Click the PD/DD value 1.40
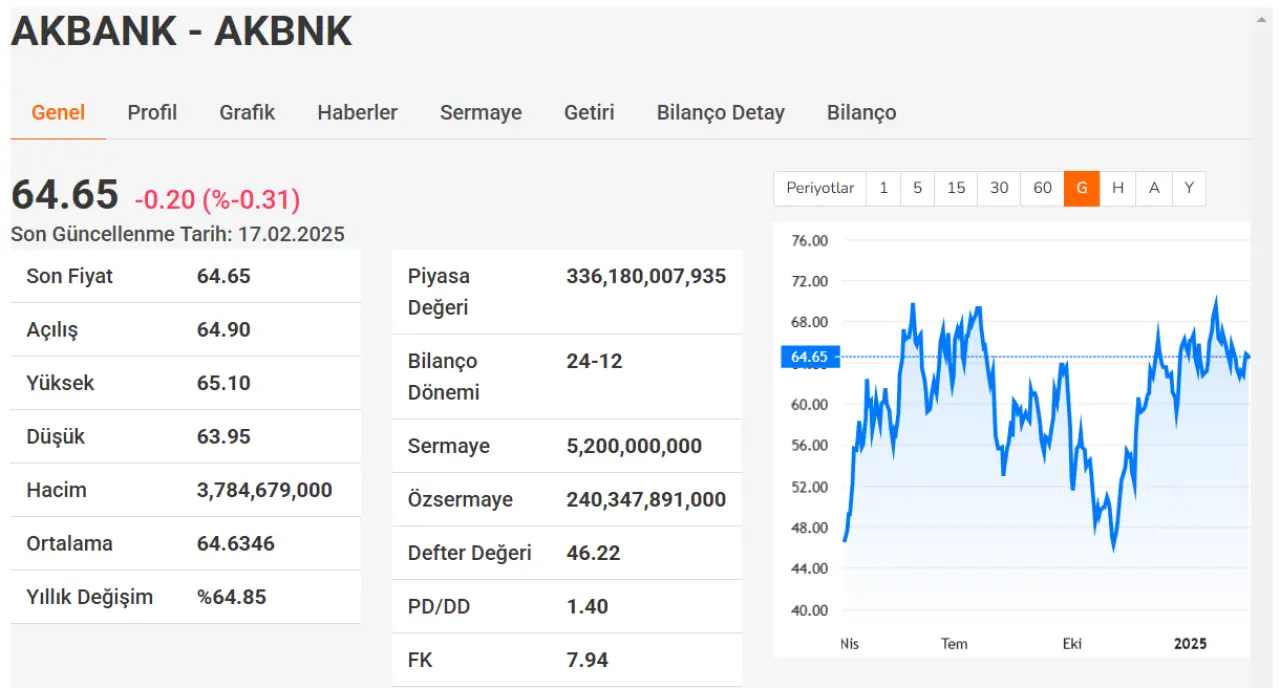Image resolution: width=1280 pixels, height=688 pixels. tap(587, 606)
